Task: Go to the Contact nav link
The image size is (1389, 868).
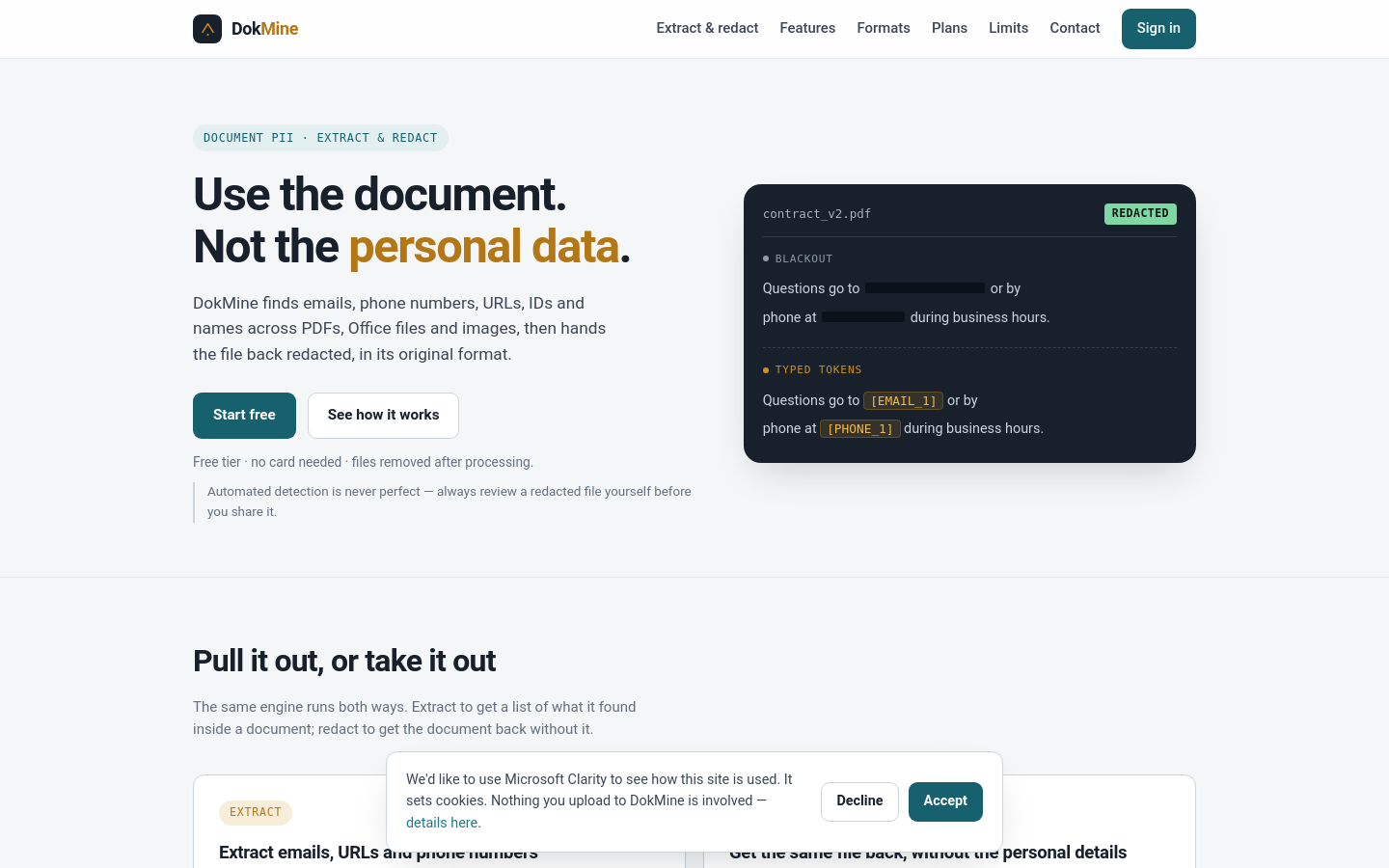Action: (x=1075, y=28)
